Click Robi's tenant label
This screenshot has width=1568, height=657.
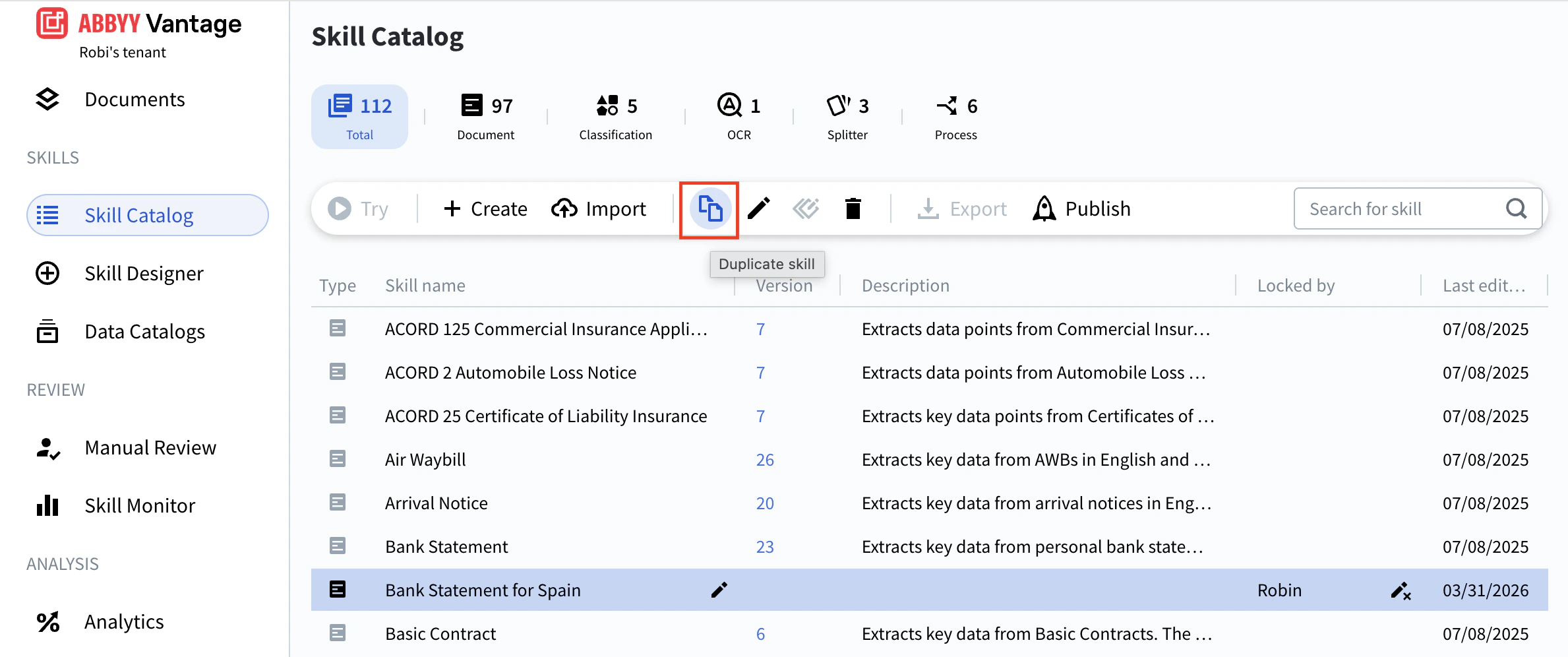click(x=123, y=52)
